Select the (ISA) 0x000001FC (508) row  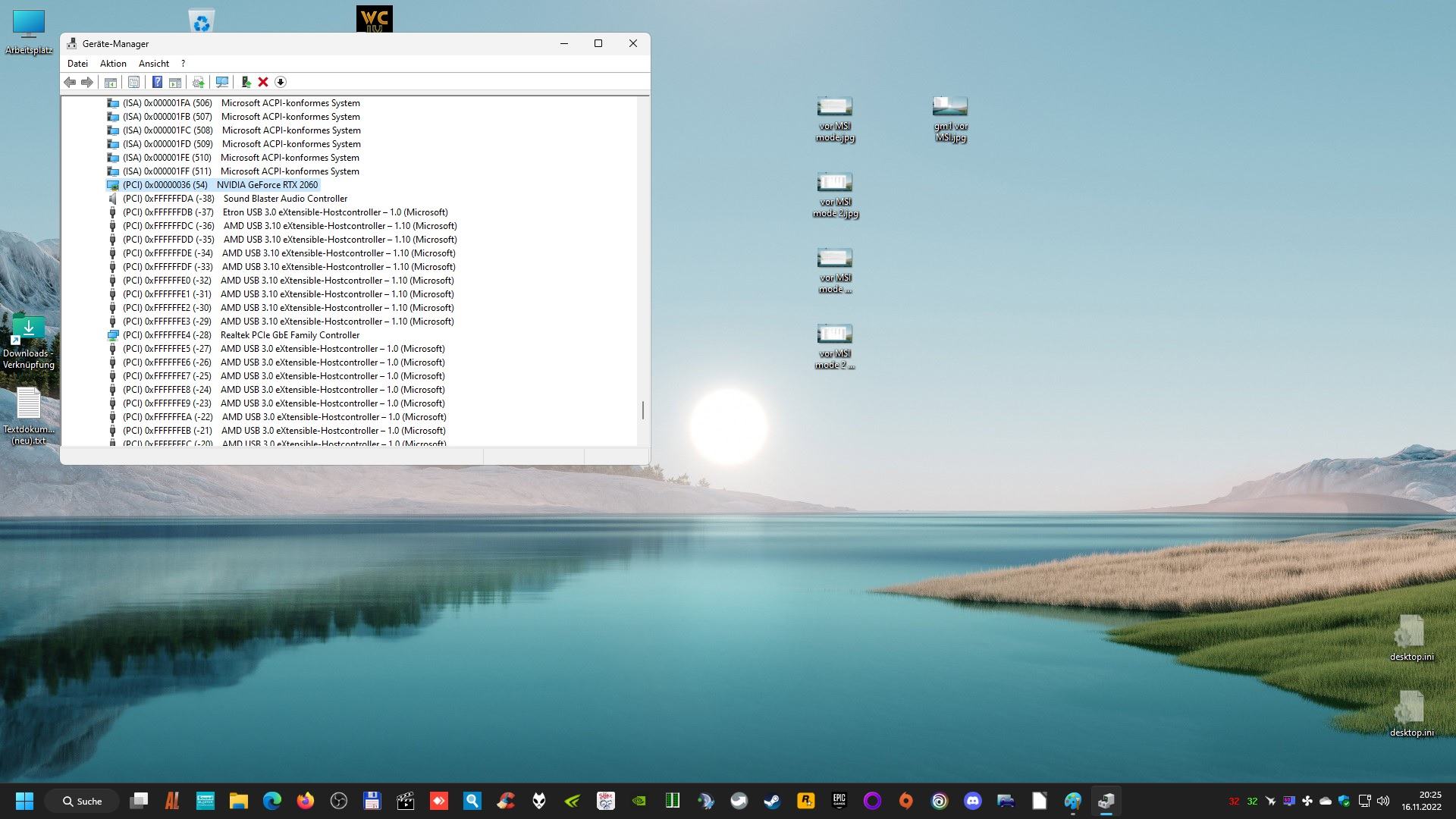[x=234, y=130]
